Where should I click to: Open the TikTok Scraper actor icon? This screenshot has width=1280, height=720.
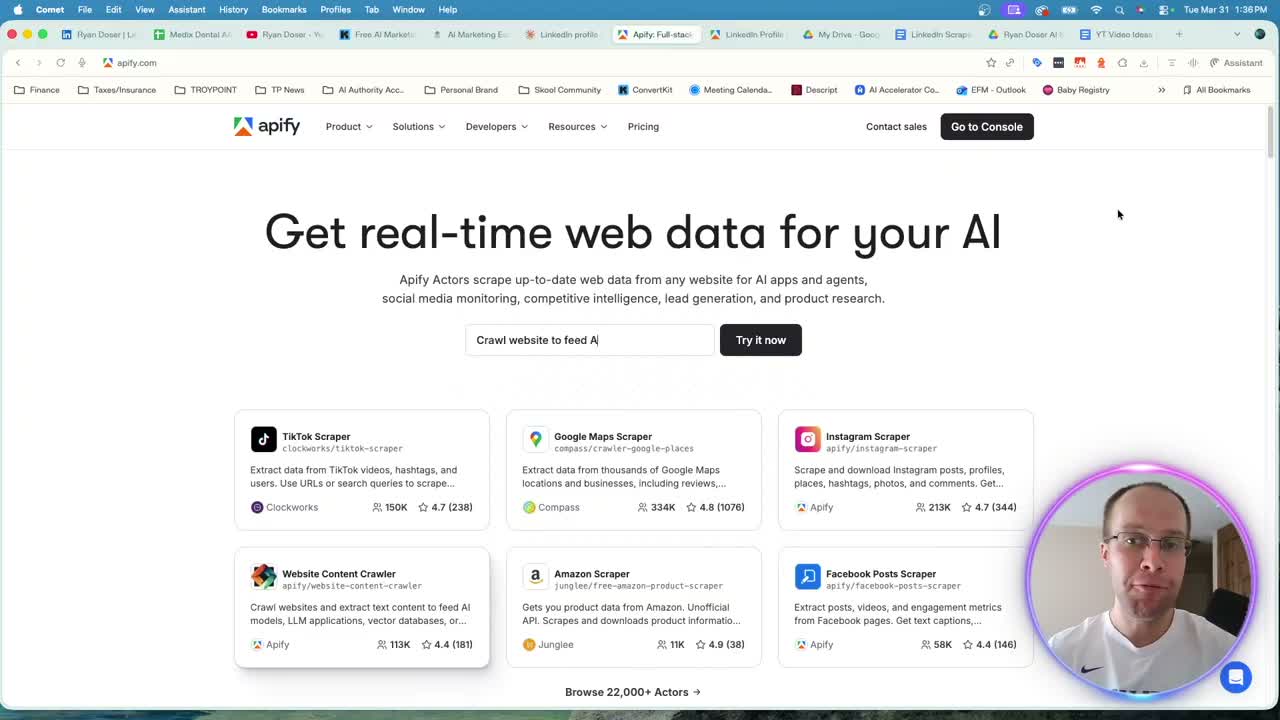click(263, 439)
